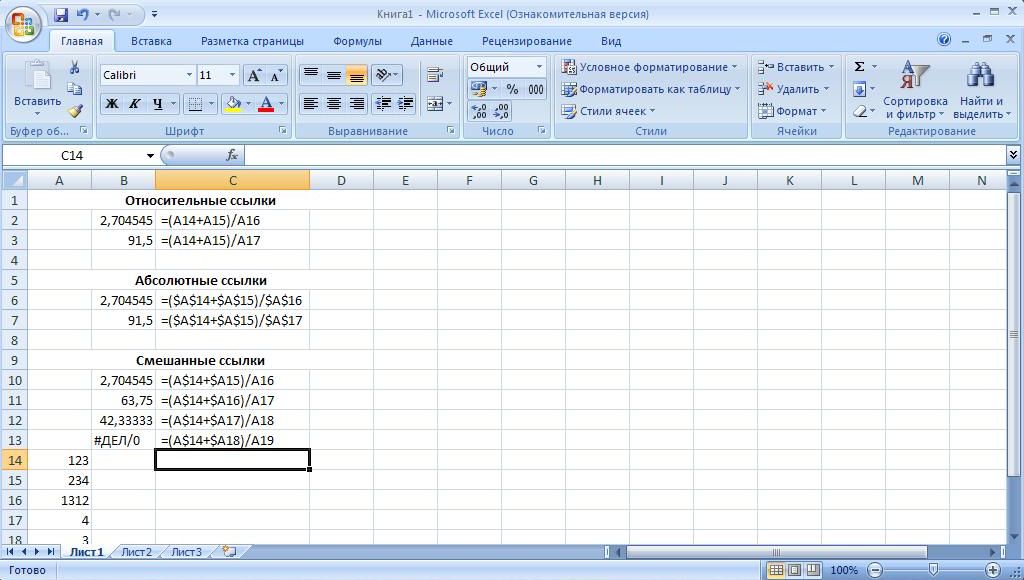1024x580 pixels.
Task: Align text to middle of cell
Action: pos(334,74)
